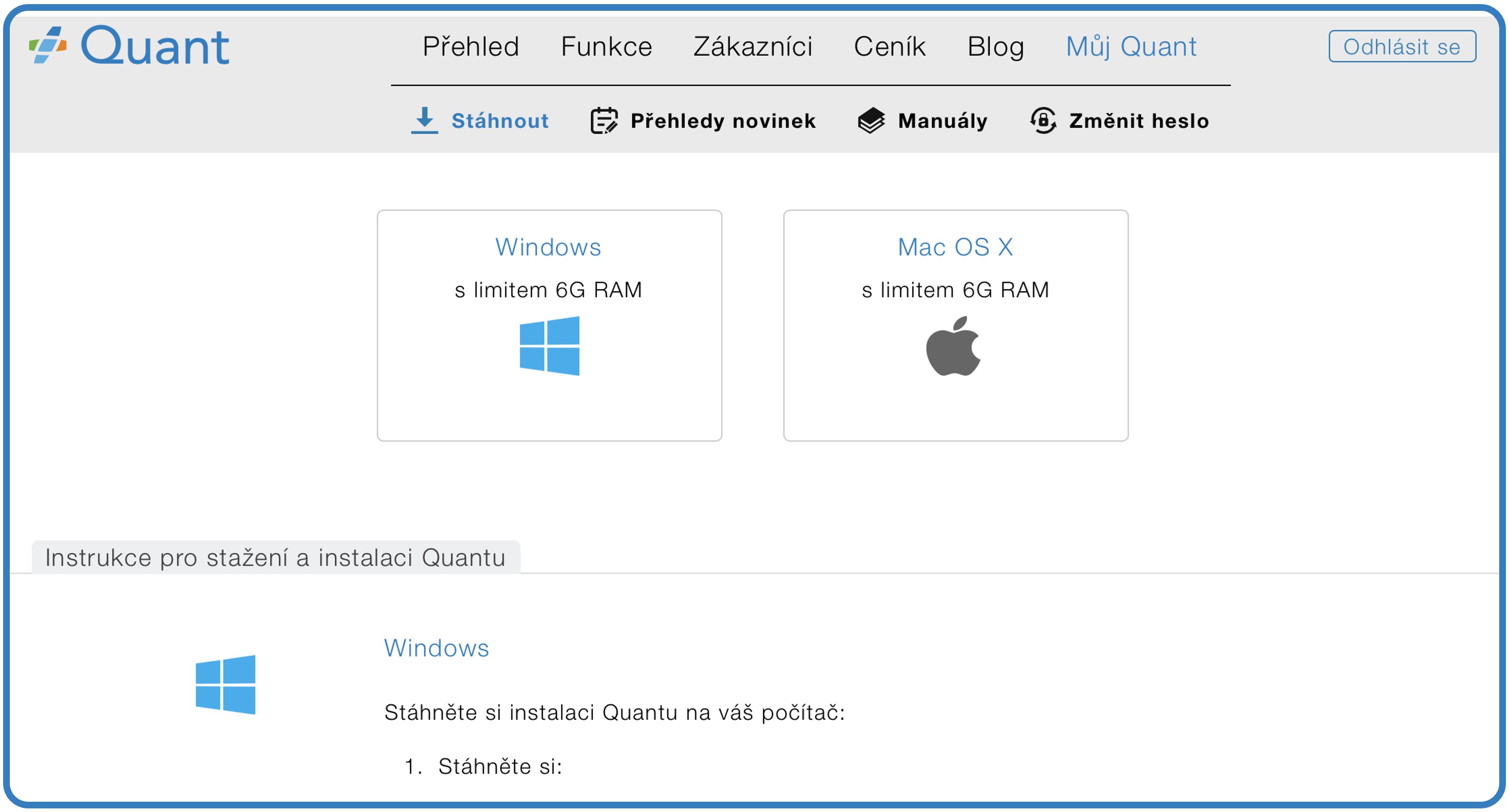Open the Přehled menu item

coord(470,46)
